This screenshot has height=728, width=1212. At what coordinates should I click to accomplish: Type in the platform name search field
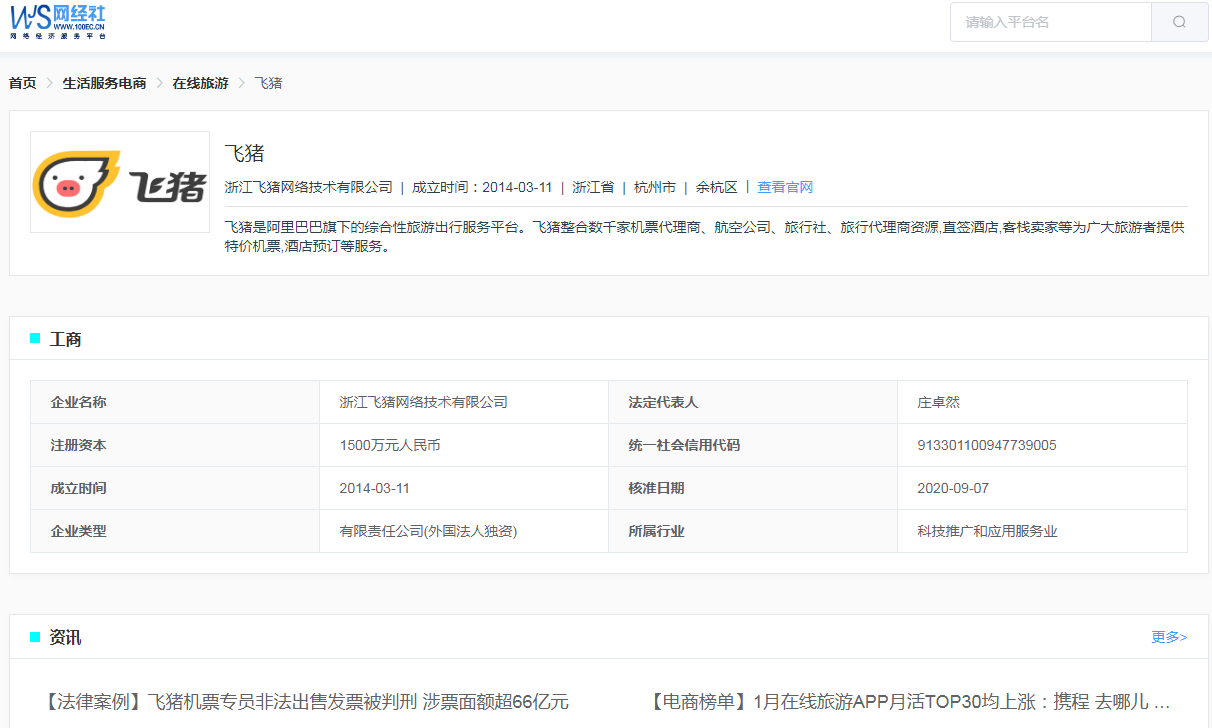(x=1050, y=22)
